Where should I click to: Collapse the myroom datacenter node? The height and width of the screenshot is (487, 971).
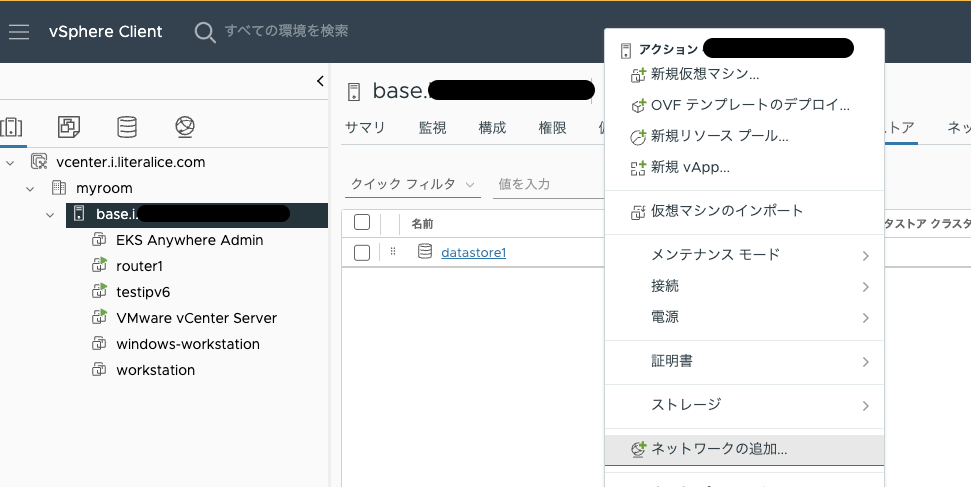pyautogui.click(x=30, y=188)
